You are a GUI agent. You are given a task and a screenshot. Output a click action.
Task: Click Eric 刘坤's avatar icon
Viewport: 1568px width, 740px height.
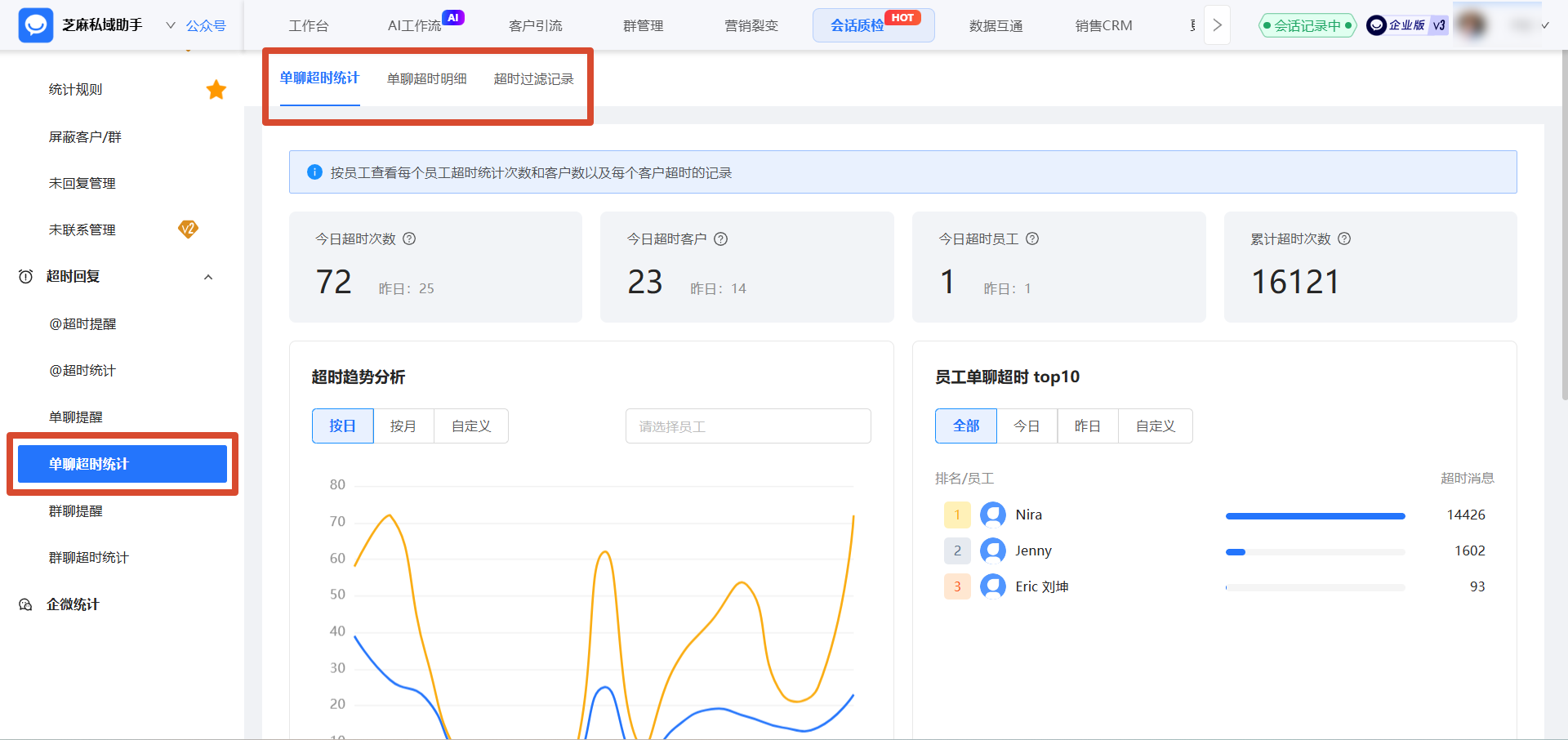993,586
